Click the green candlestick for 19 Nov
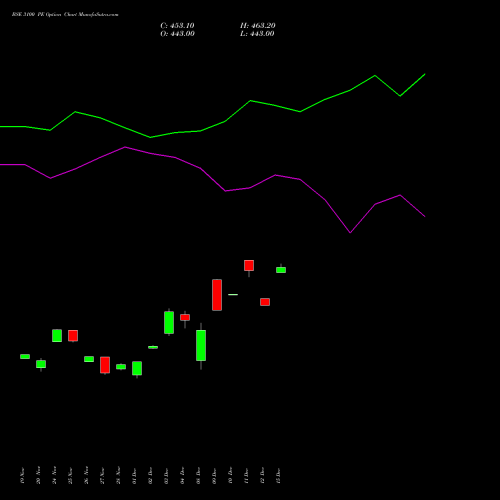Screen dimensions: 500x500 click(x=25, y=356)
